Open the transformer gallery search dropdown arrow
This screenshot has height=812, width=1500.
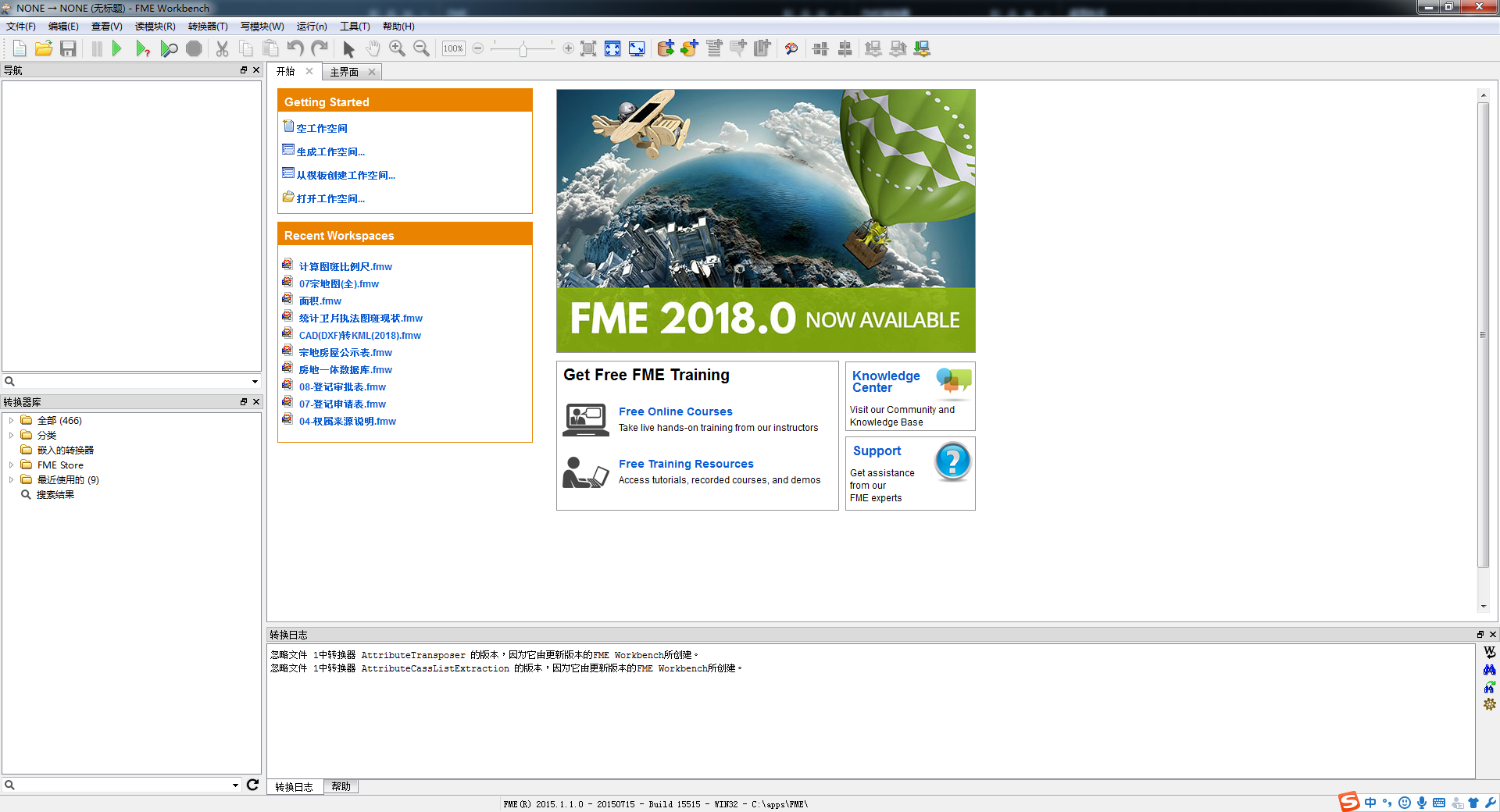pyautogui.click(x=235, y=785)
